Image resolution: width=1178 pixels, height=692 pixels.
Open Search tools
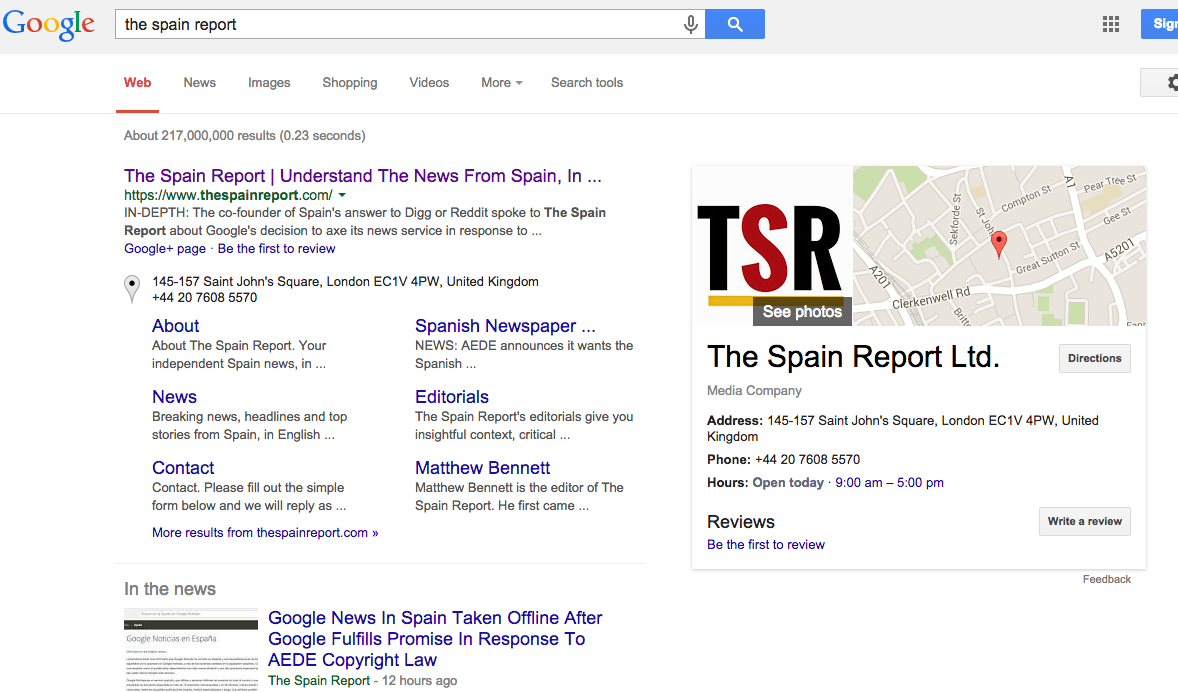click(587, 83)
